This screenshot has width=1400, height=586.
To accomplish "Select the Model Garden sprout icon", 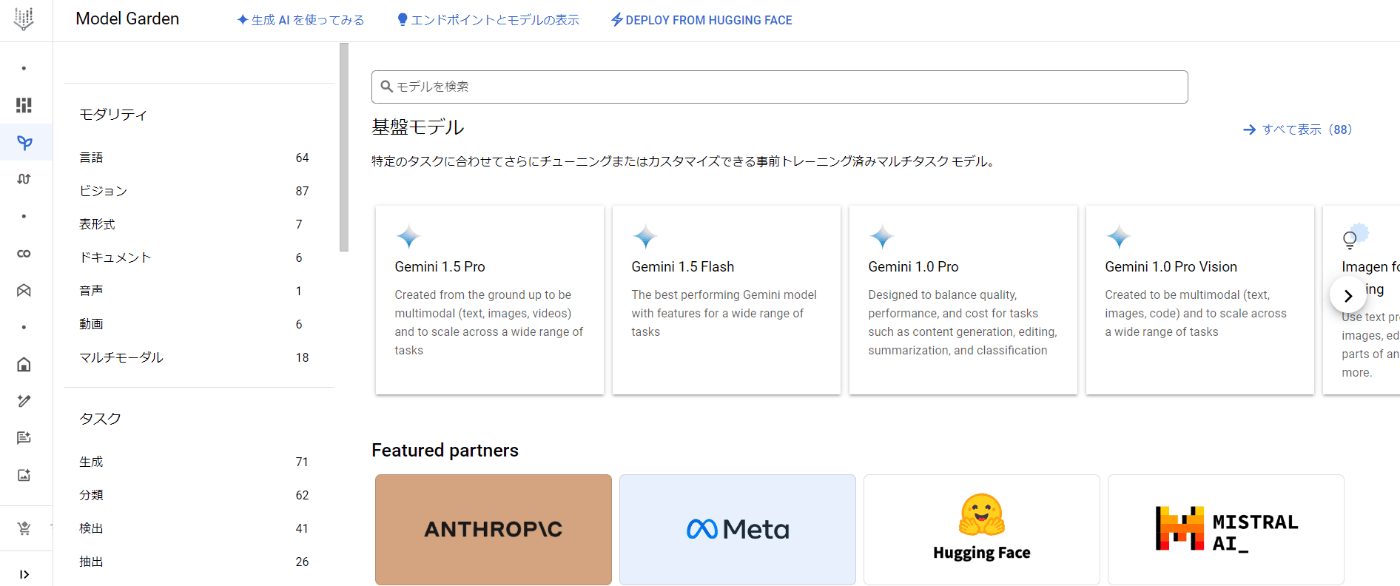I will [24, 143].
